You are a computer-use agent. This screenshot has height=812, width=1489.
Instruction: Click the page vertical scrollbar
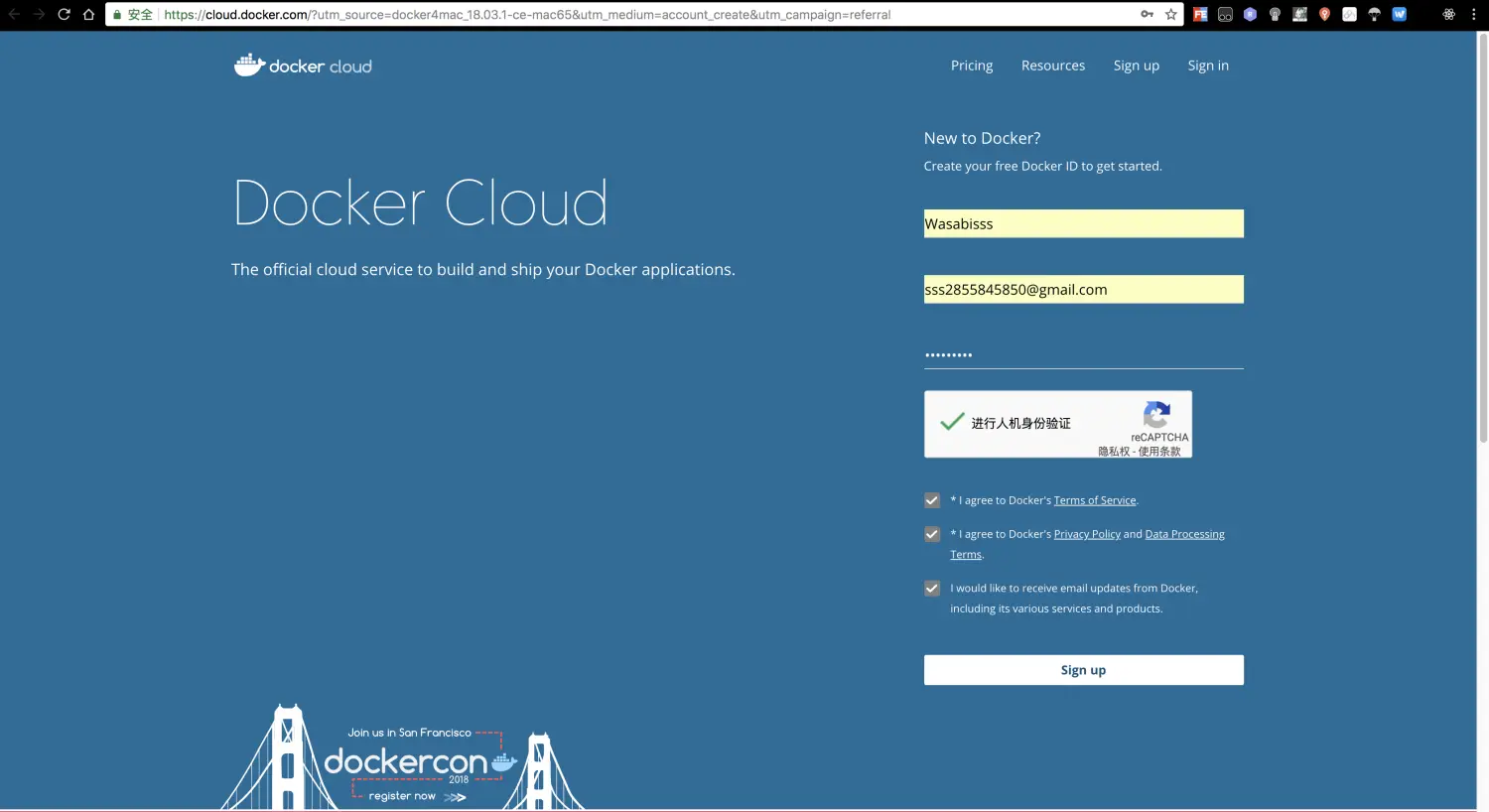click(x=1483, y=238)
